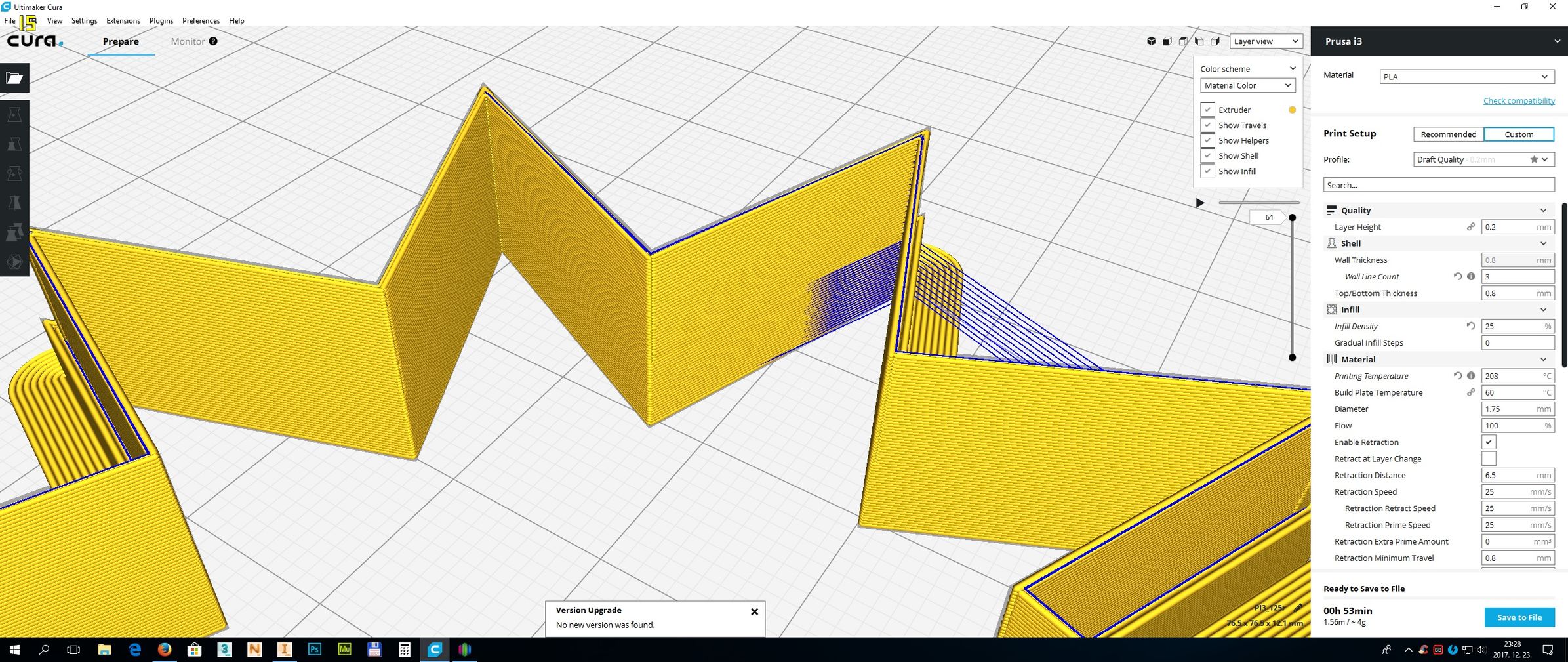Open the View menu

54,21
